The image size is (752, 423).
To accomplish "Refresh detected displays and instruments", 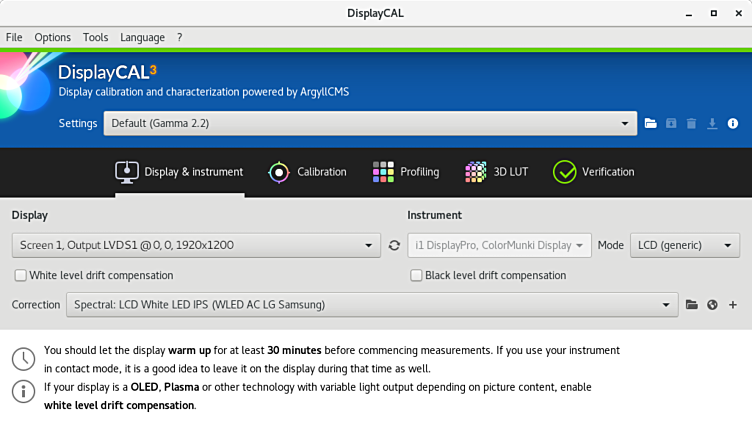I will tap(394, 245).
